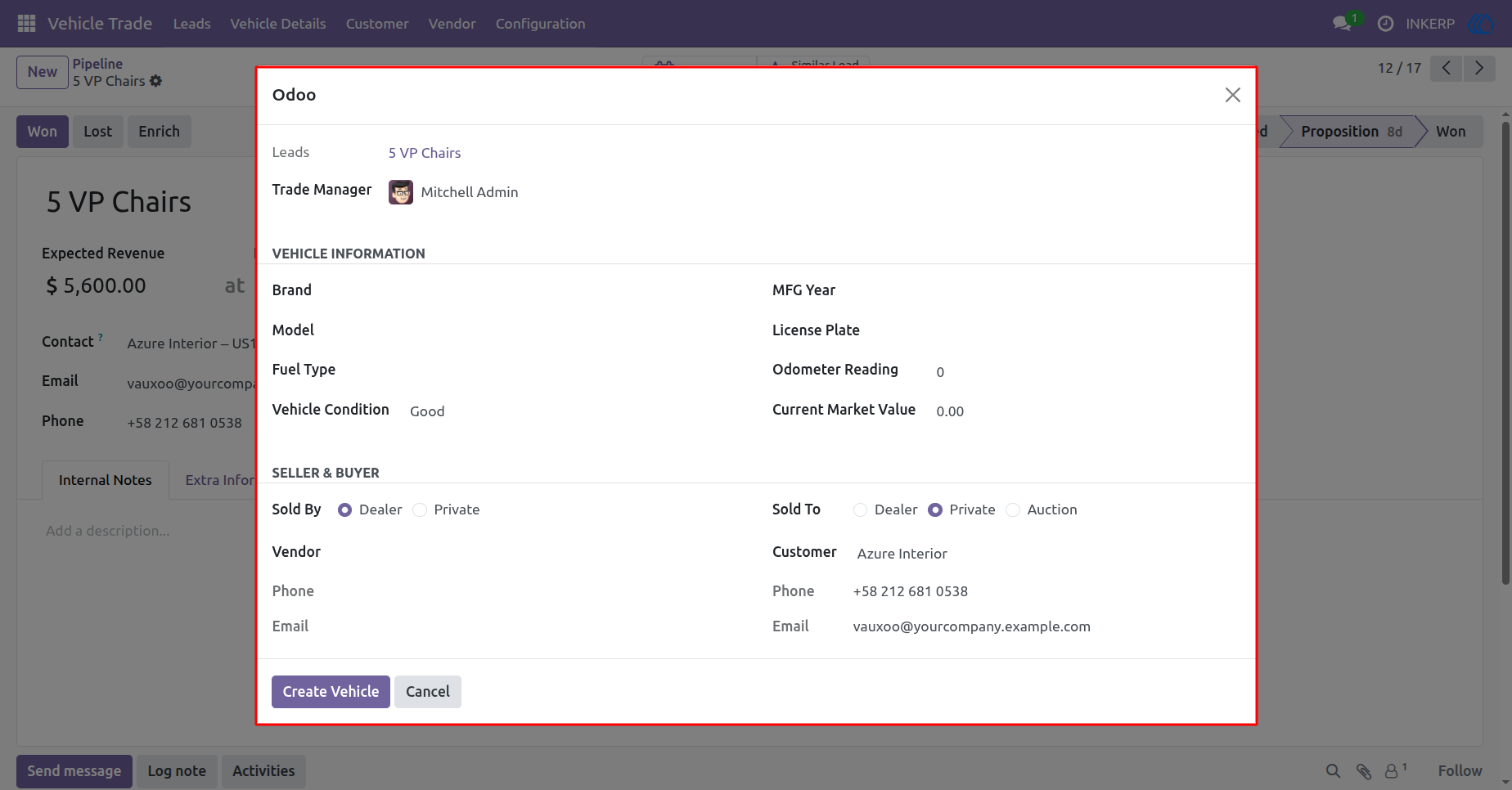1512x790 pixels.
Task: Open the Vendor menu
Action: click(452, 24)
